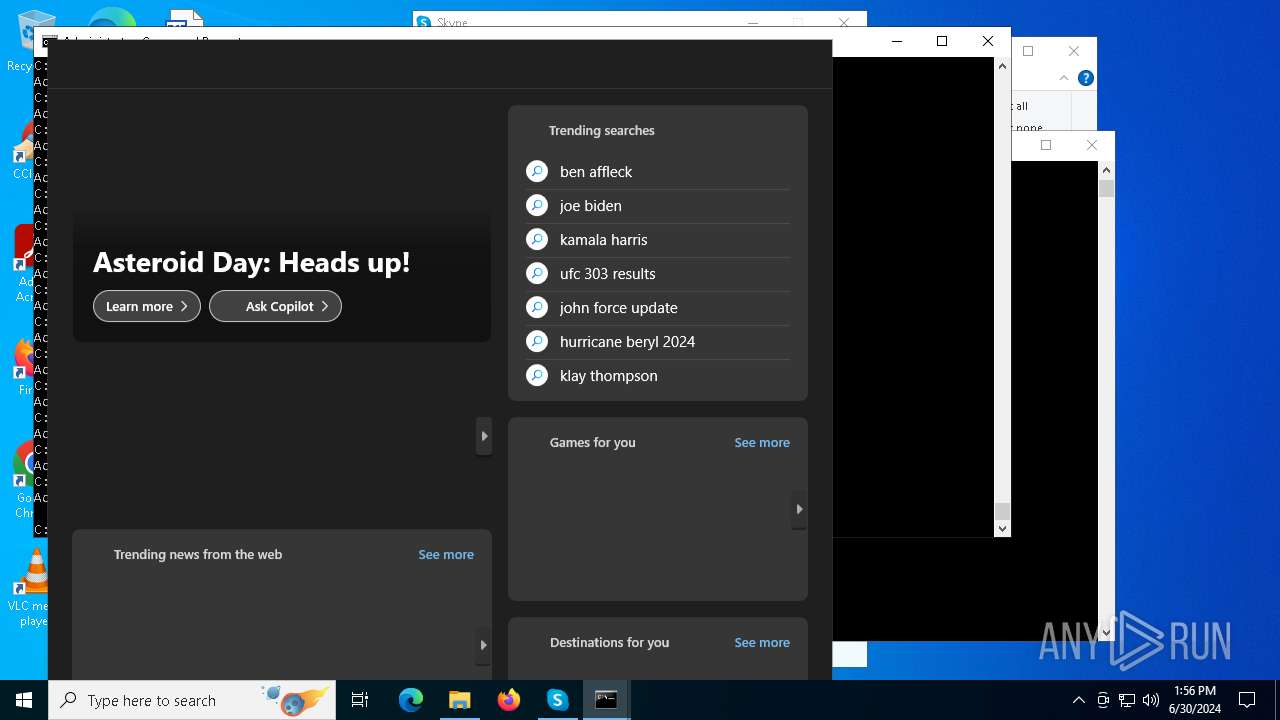The width and height of the screenshot is (1280, 720).
Task: Open the VLC media player desktop shortcut
Action: 33,588
